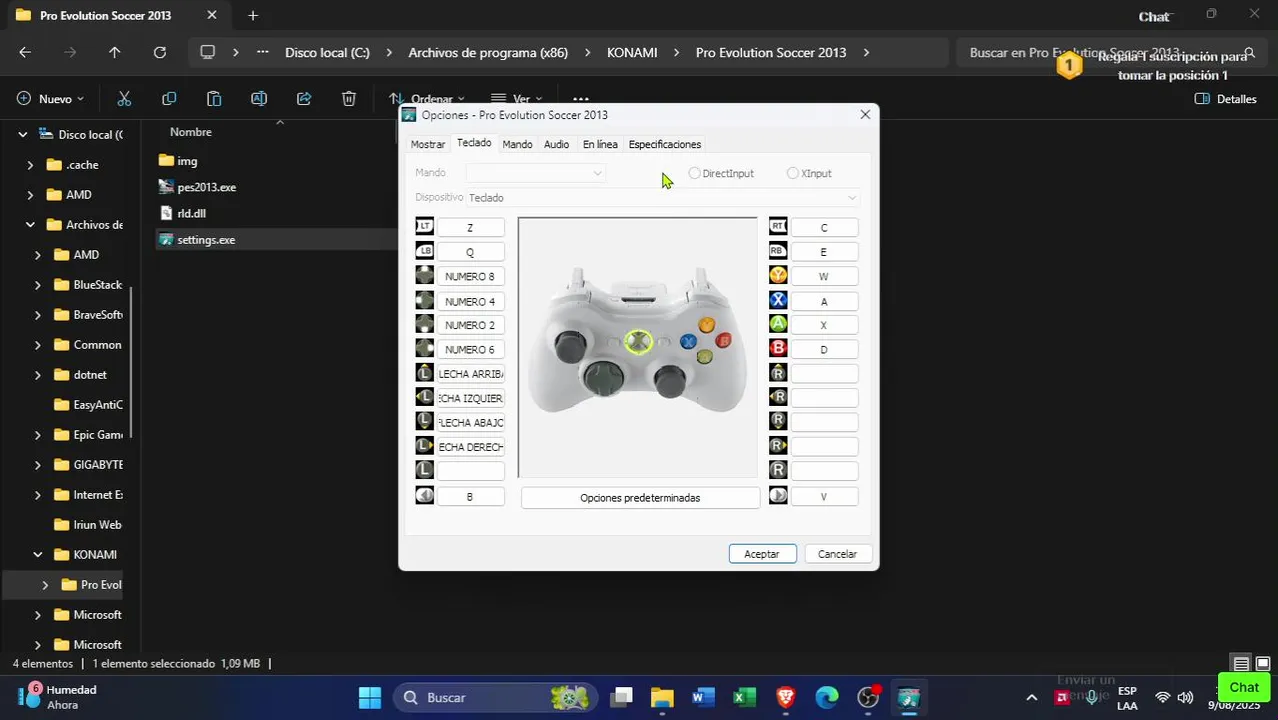Image resolution: width=1278 pixels, height=720 pixels.
Task: Open the Dispositivo Teclado dropdown
Action: click(x=662, y=198)
